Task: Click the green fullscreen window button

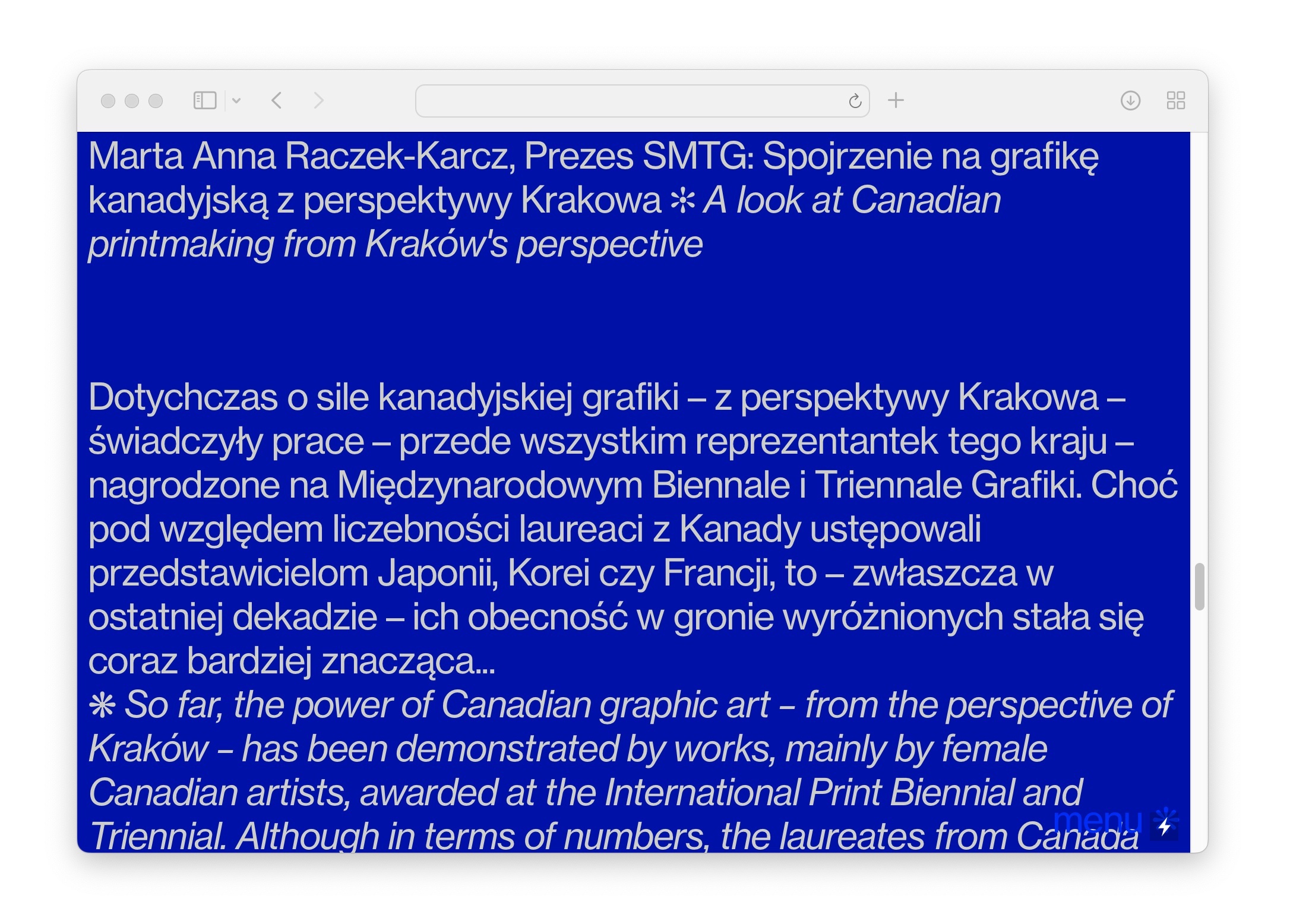Action: pyautogui.click(x=156, y=101)
